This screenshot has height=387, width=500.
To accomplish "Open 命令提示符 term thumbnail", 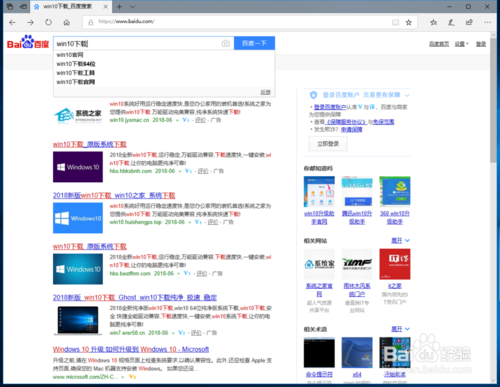I will 319,352.
